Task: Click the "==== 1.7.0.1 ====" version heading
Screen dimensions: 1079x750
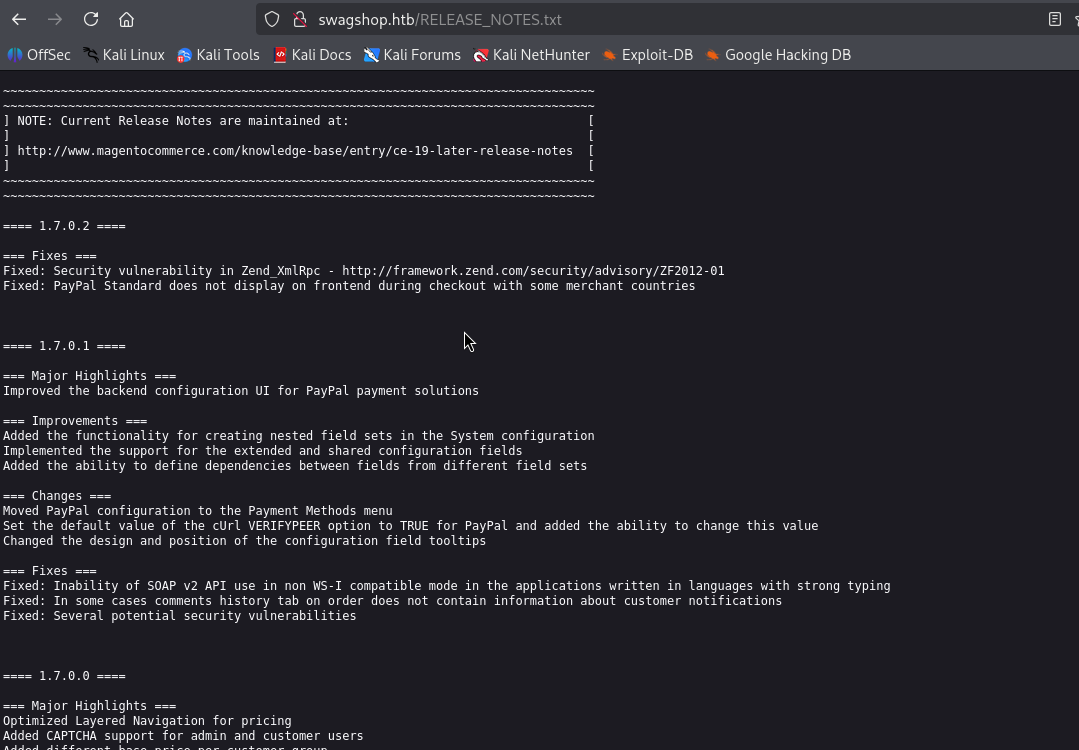Action: click(65, 346)
